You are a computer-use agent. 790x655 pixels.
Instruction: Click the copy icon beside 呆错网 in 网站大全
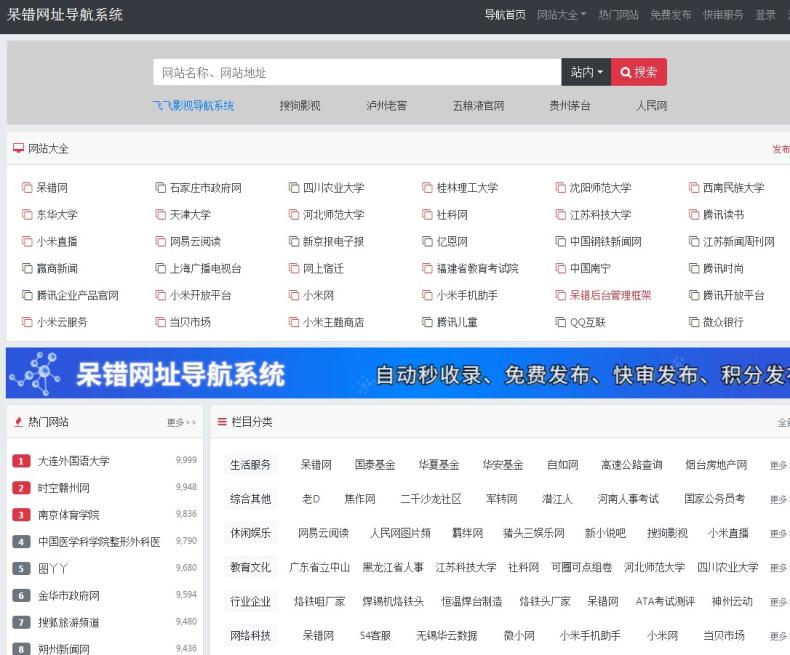pos(27,188)
